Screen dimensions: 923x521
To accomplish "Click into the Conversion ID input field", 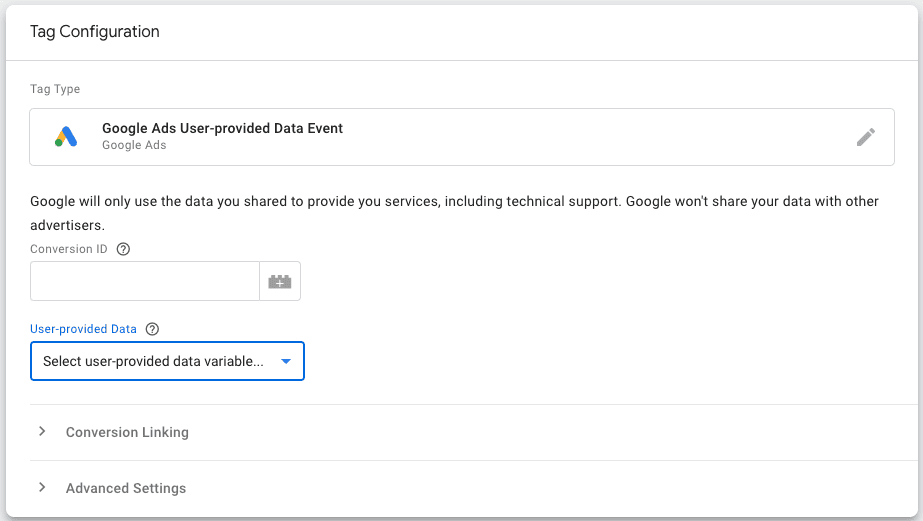I will 145,281.
